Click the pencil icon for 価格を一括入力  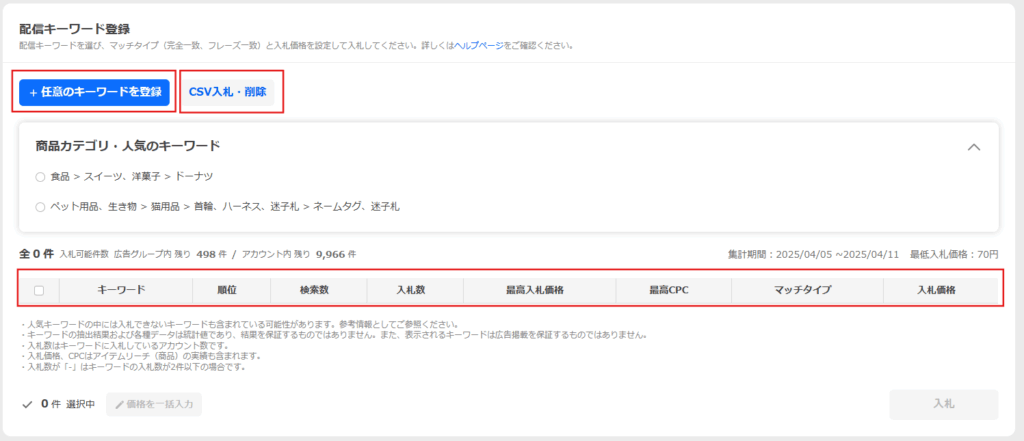pos(120,405)
